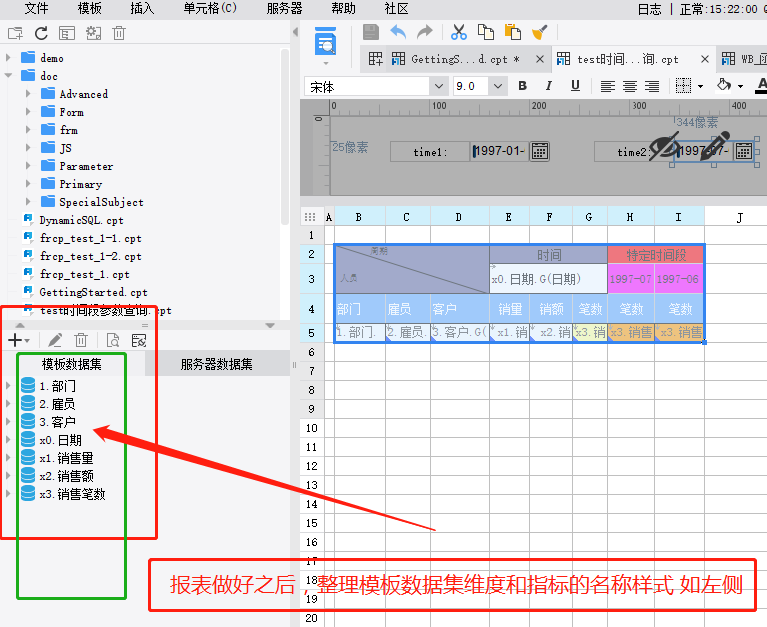
Task: Align text to the right
Action: click(x=652, y=87)
